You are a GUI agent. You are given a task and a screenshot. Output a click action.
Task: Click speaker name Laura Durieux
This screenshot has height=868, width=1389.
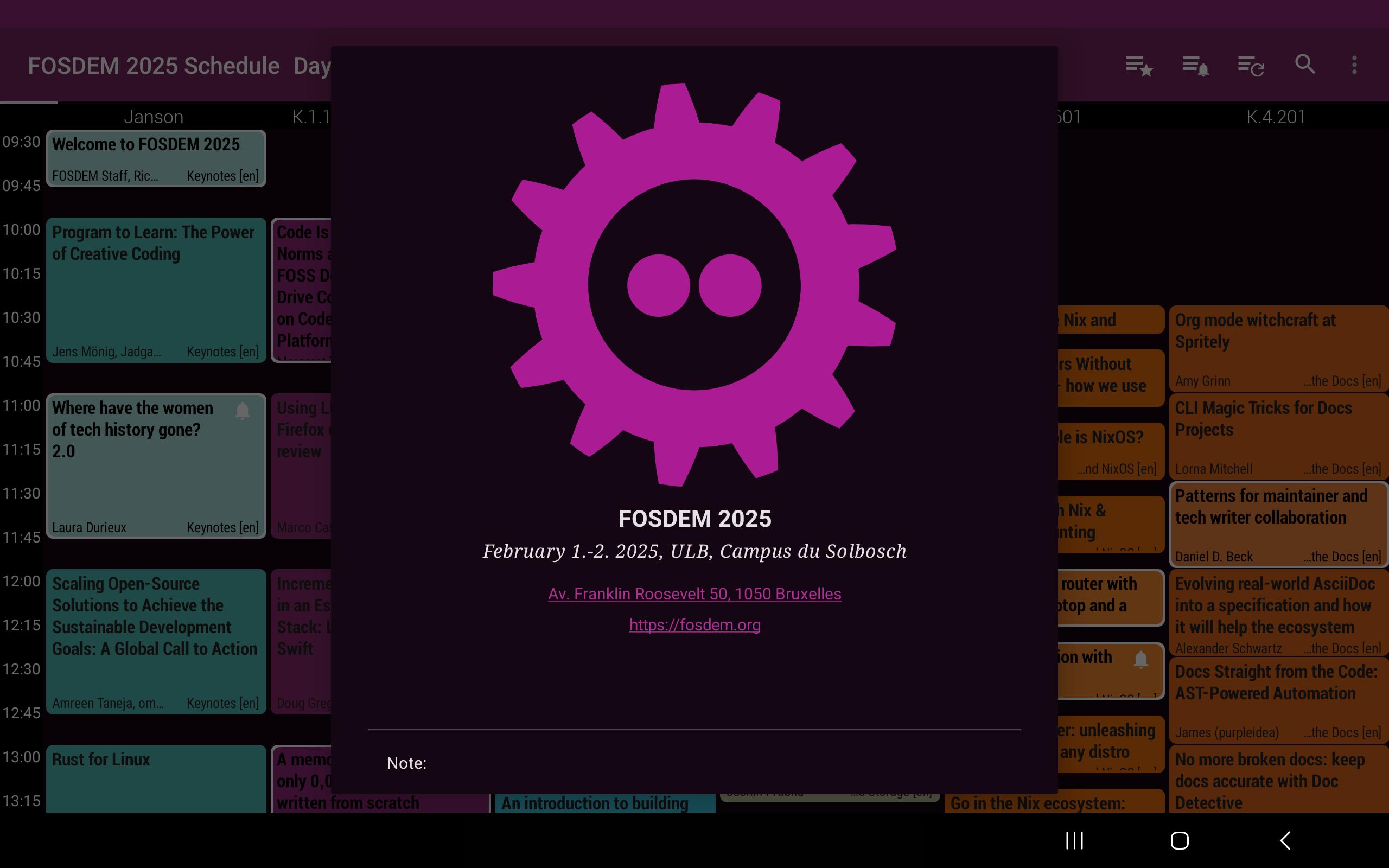89,527
